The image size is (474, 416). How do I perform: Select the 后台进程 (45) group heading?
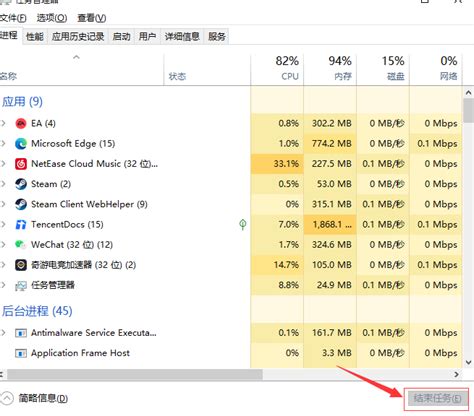[x=37, y=311]
